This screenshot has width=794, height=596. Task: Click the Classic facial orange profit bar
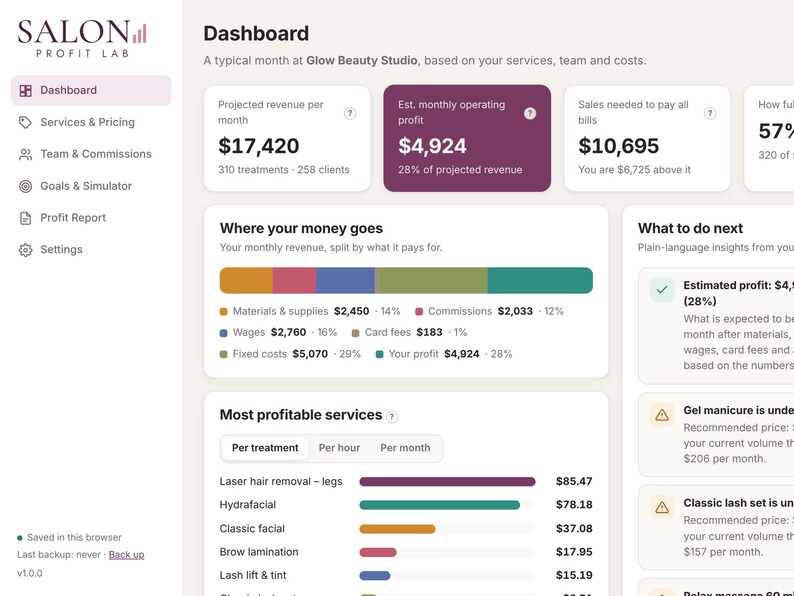coord(397,529)
